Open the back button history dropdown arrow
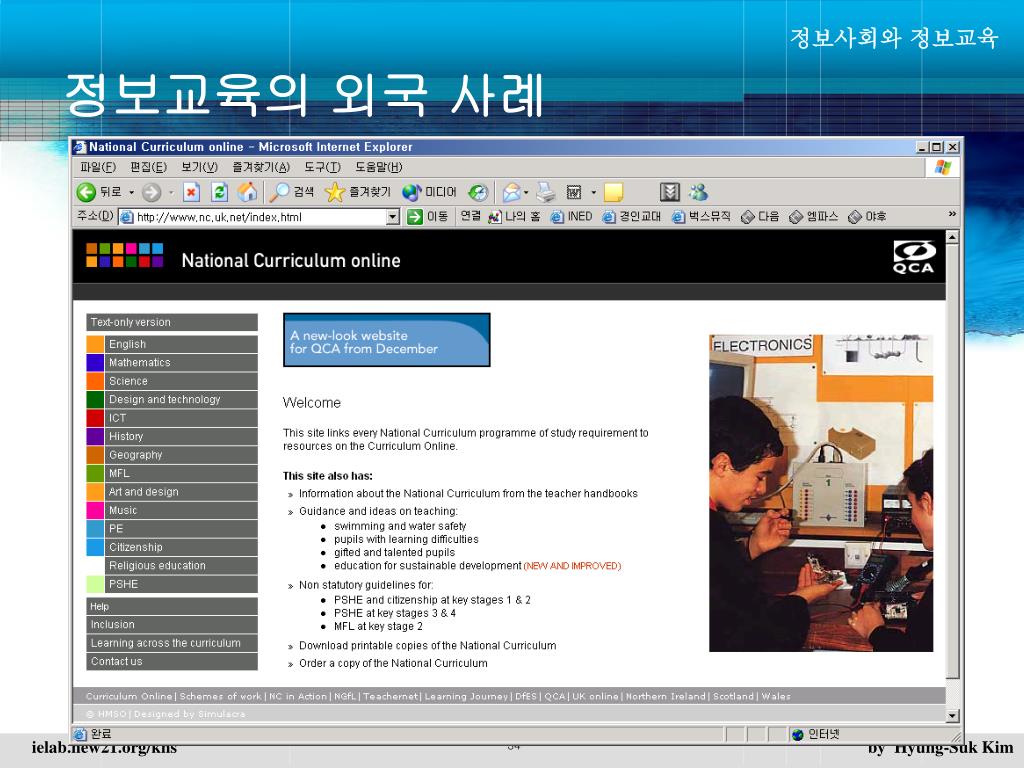The height and width of the screenshot is (768, 1024). point(131,193)
